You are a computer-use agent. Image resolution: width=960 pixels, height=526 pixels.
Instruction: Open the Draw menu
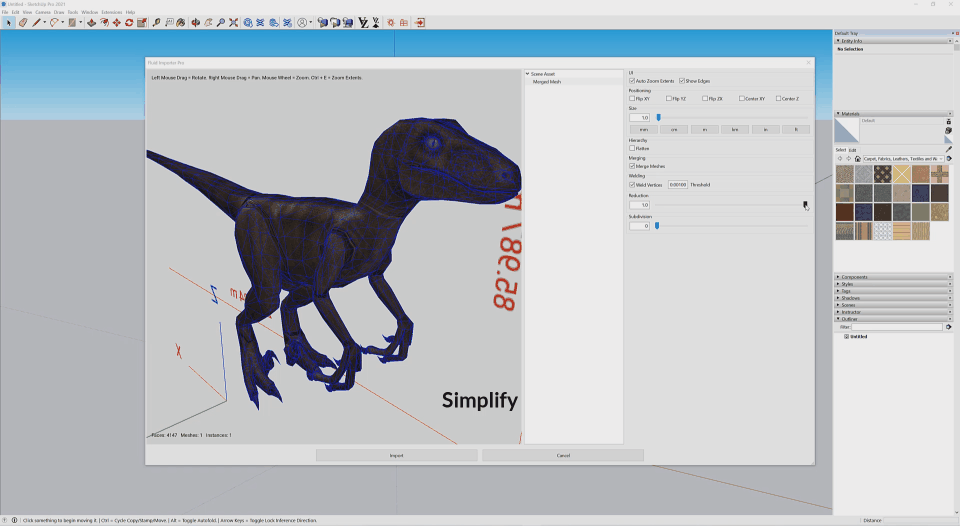(x=59, y=12)
